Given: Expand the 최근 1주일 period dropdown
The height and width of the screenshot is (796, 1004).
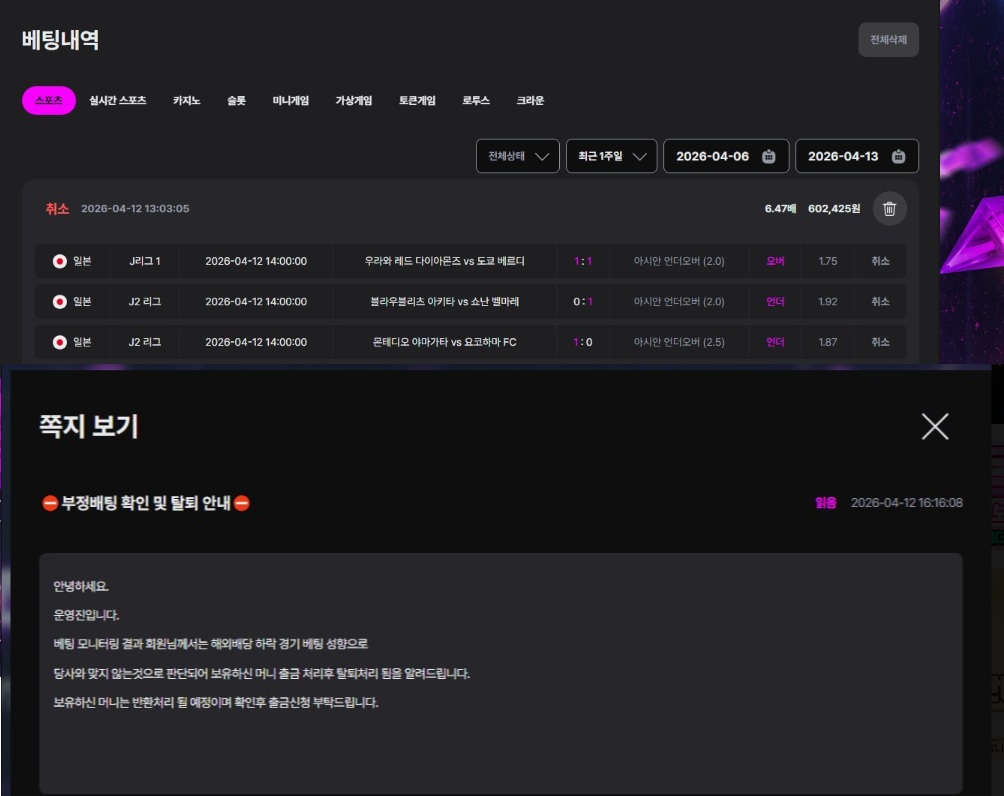Looking at the screenshot, I should pyautogui.click(x=611, y=156).
